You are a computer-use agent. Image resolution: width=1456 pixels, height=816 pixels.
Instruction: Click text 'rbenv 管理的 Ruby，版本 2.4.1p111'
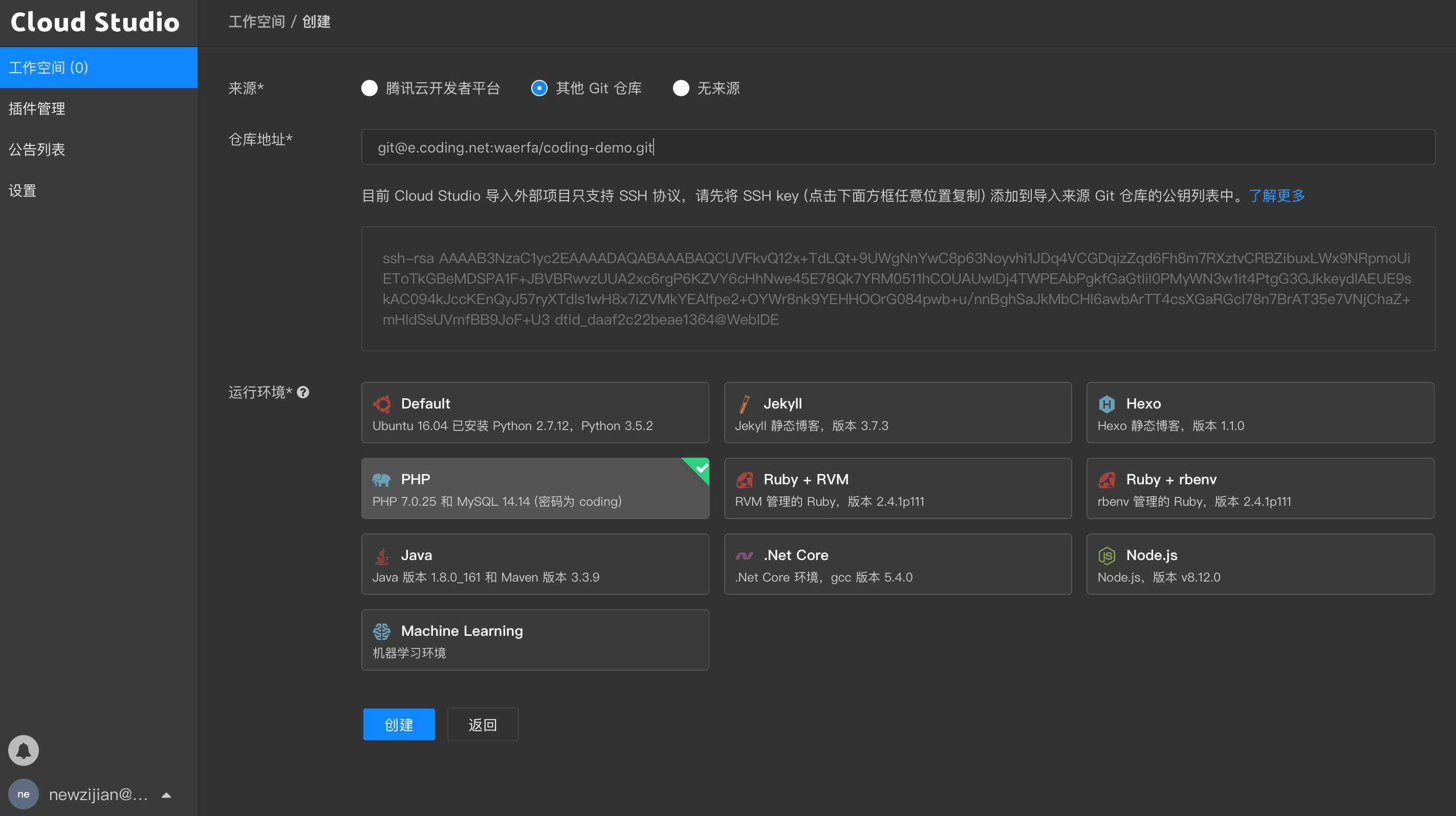pos(1194,502)
